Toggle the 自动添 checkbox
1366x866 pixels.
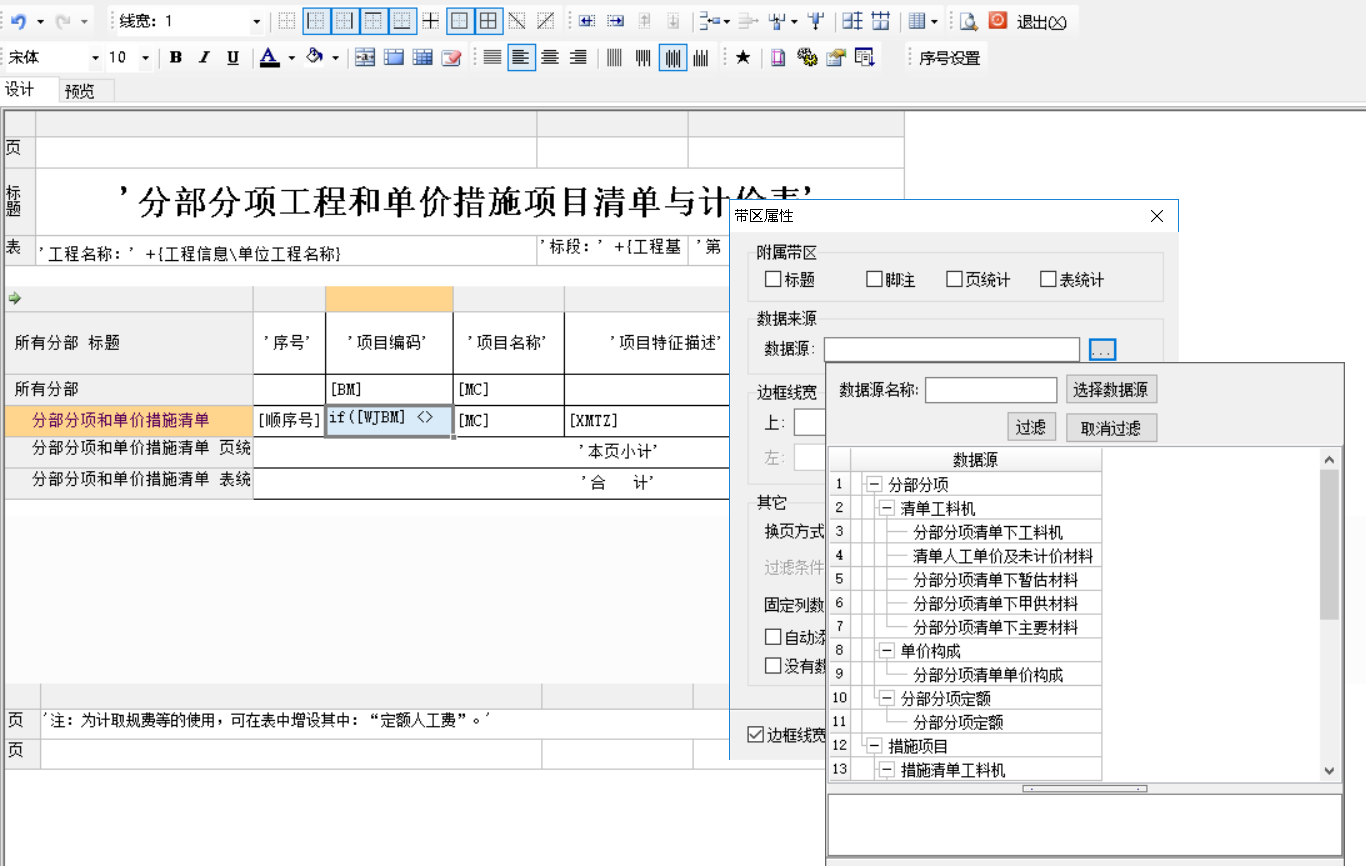pyautogui.click(x=773, y=637)
